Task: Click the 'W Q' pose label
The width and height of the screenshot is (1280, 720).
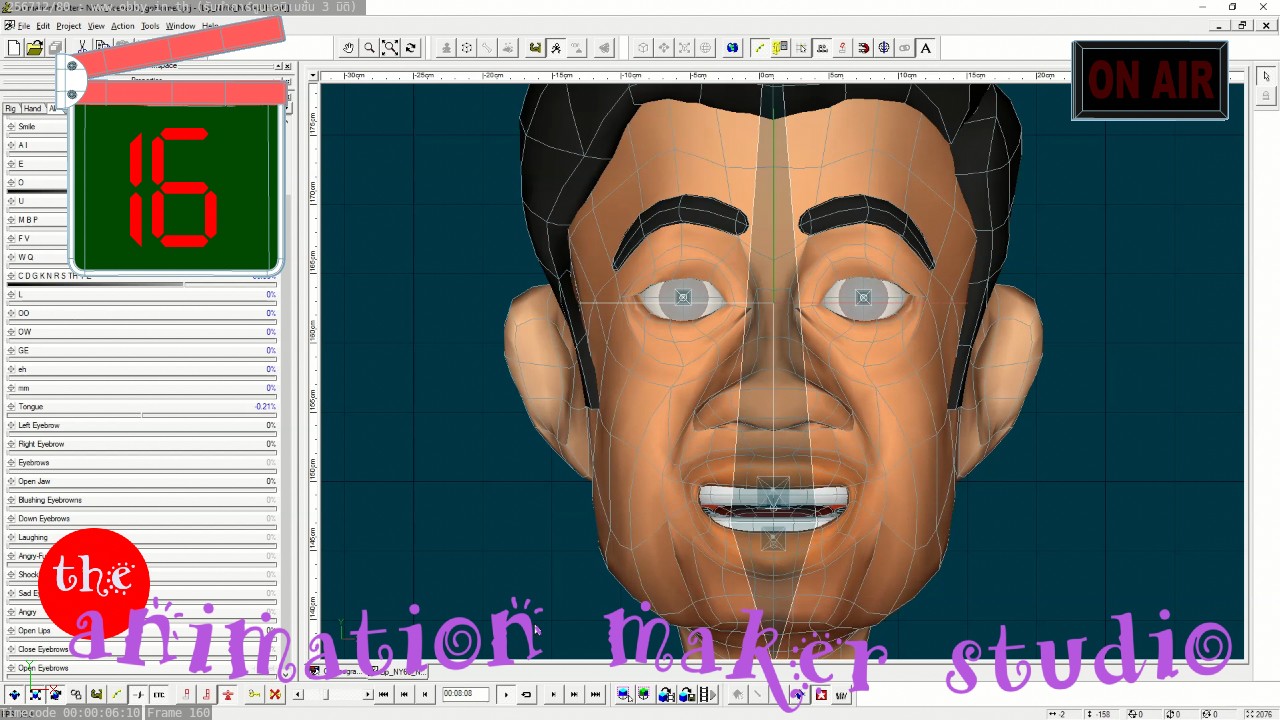Action: pyautogui.click(x=25, y=257)
